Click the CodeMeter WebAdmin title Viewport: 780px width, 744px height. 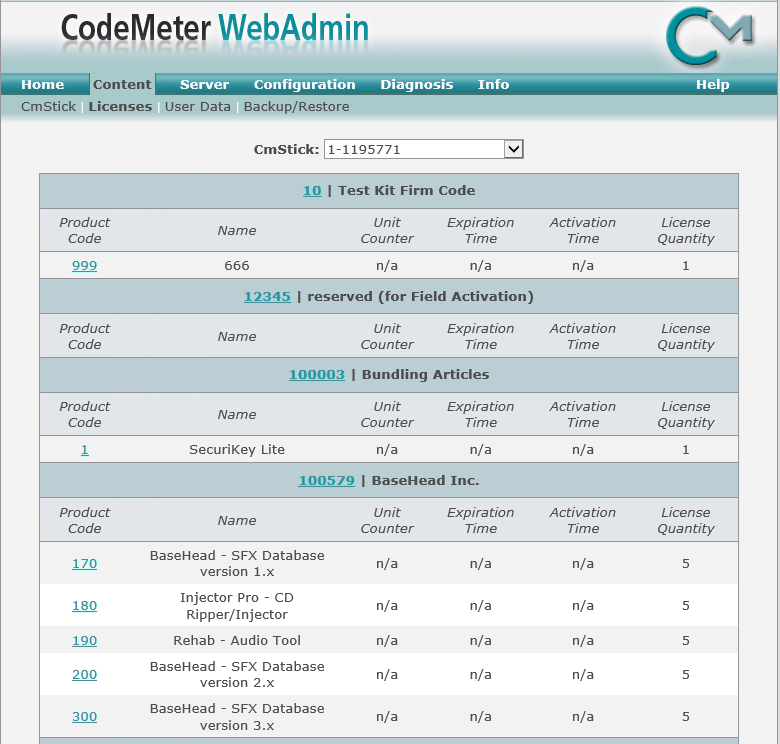point(215,28)
